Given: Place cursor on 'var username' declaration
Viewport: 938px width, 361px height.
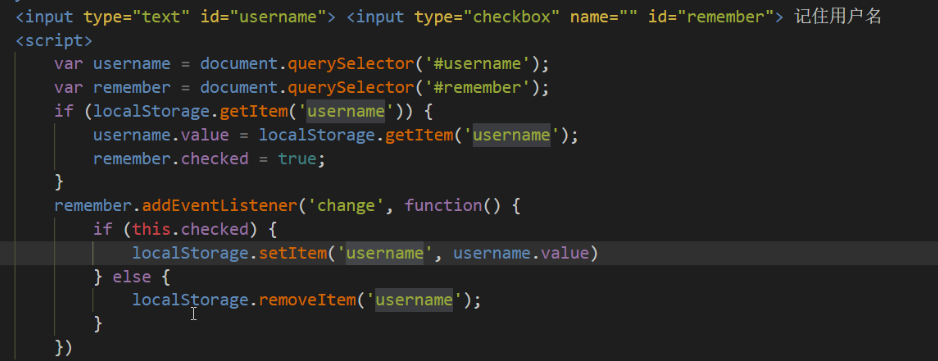Looking at the screenshot, I should coord(112,64).
